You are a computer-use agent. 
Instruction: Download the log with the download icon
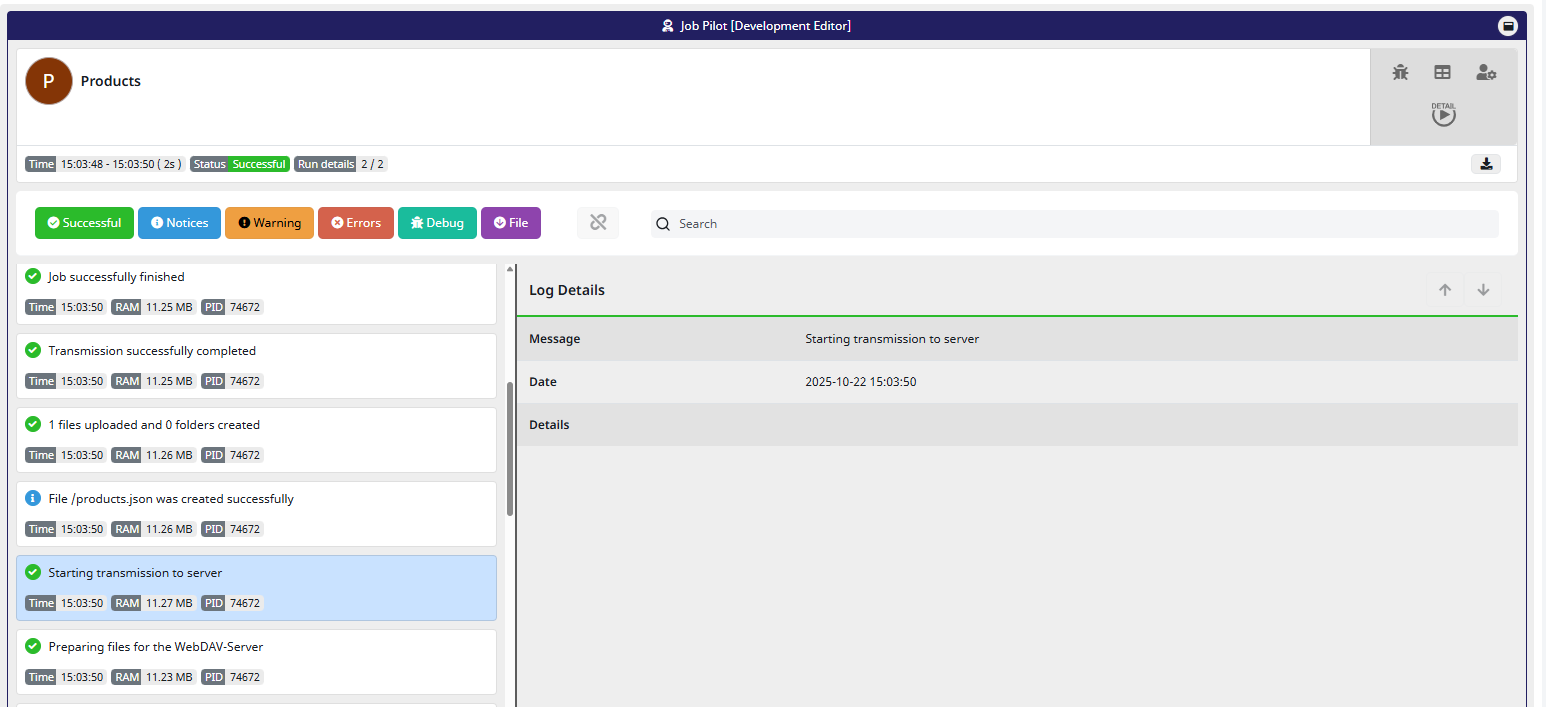coord(1485,164)
